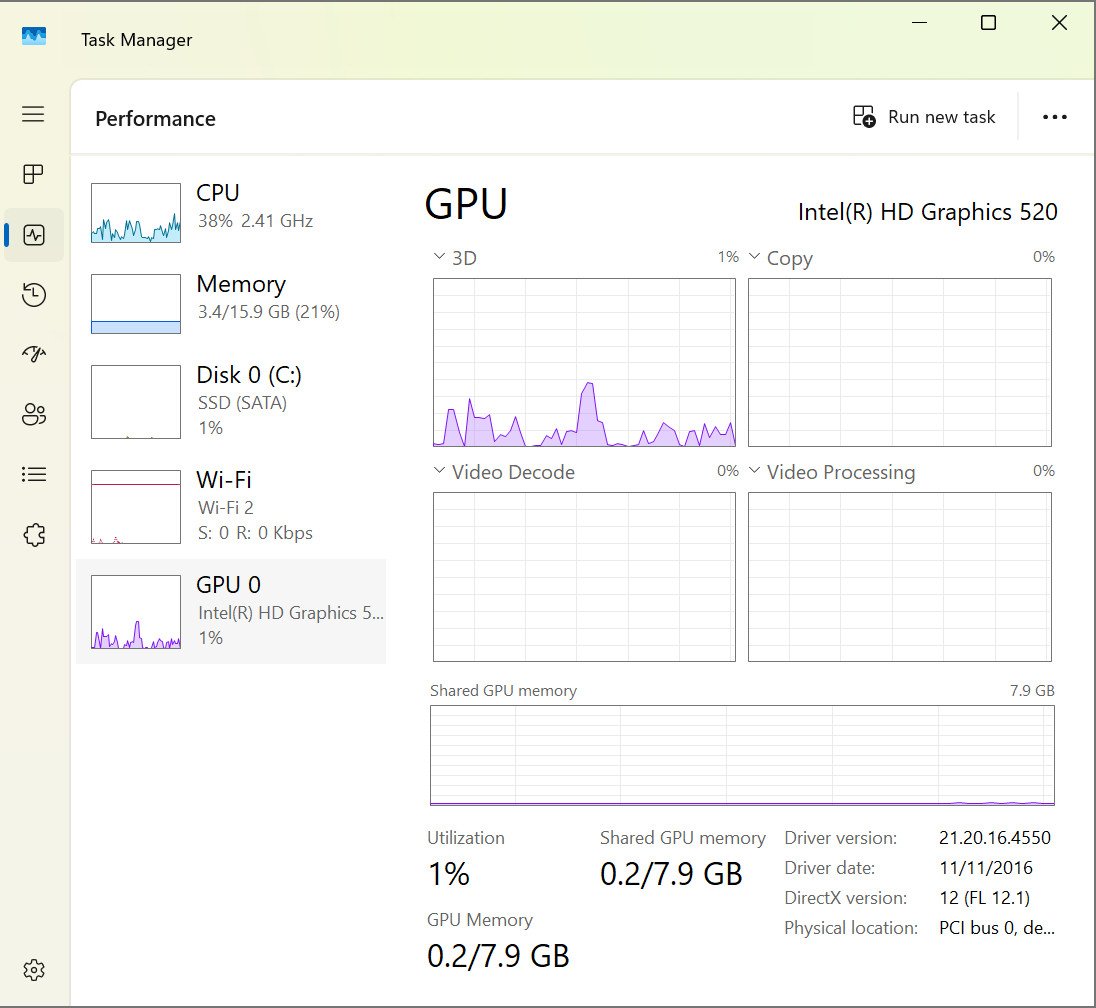Open the Startup apps page icon
1096x1008 pixels.
pos(34,354)
